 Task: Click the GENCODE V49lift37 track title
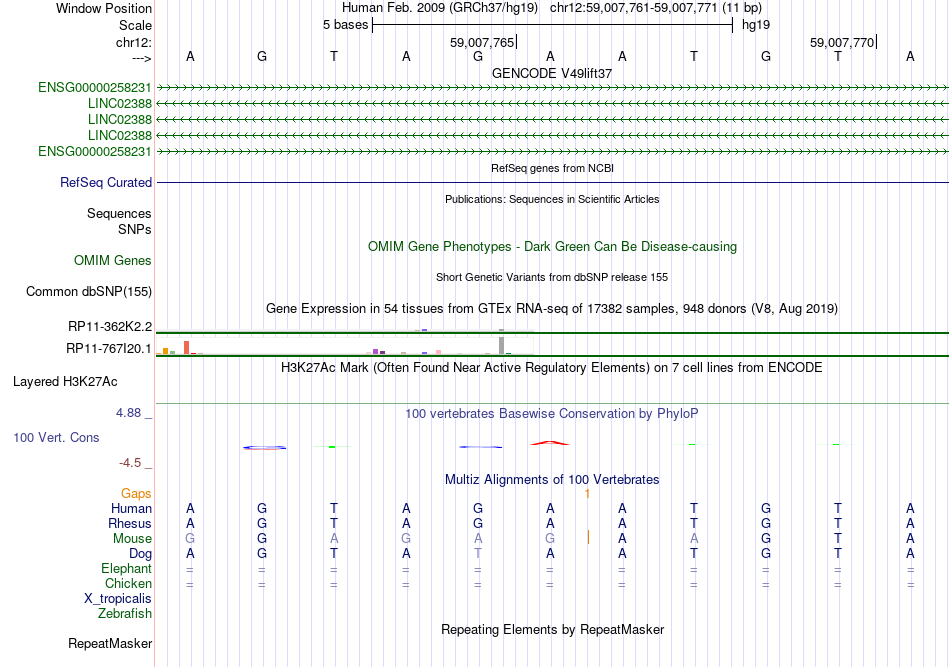point(552,73)
